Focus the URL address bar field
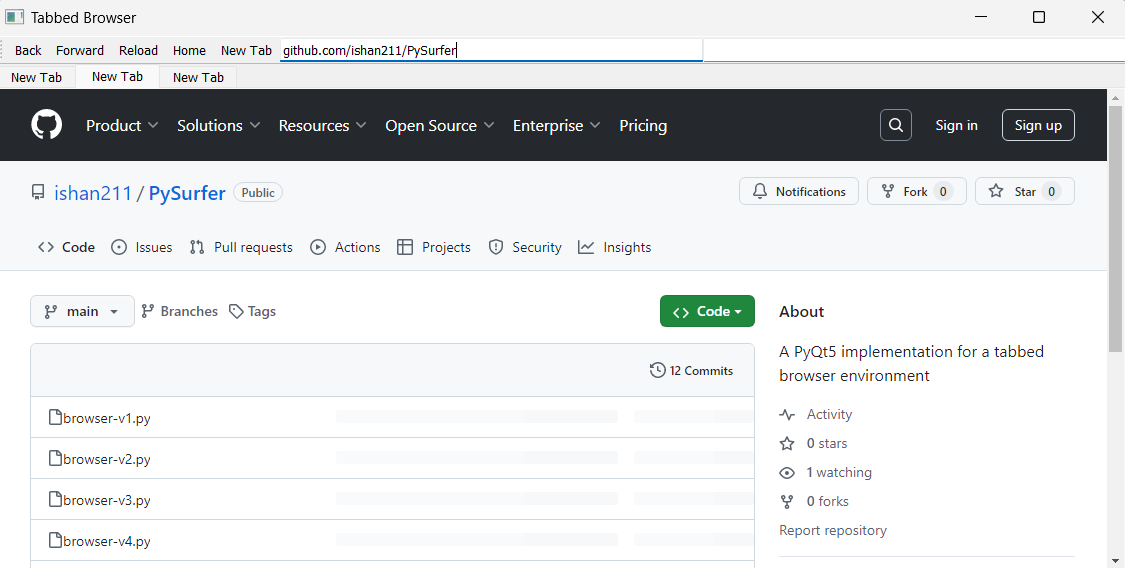This screenshot has width=1125, height=568. (x=491, y=50)
